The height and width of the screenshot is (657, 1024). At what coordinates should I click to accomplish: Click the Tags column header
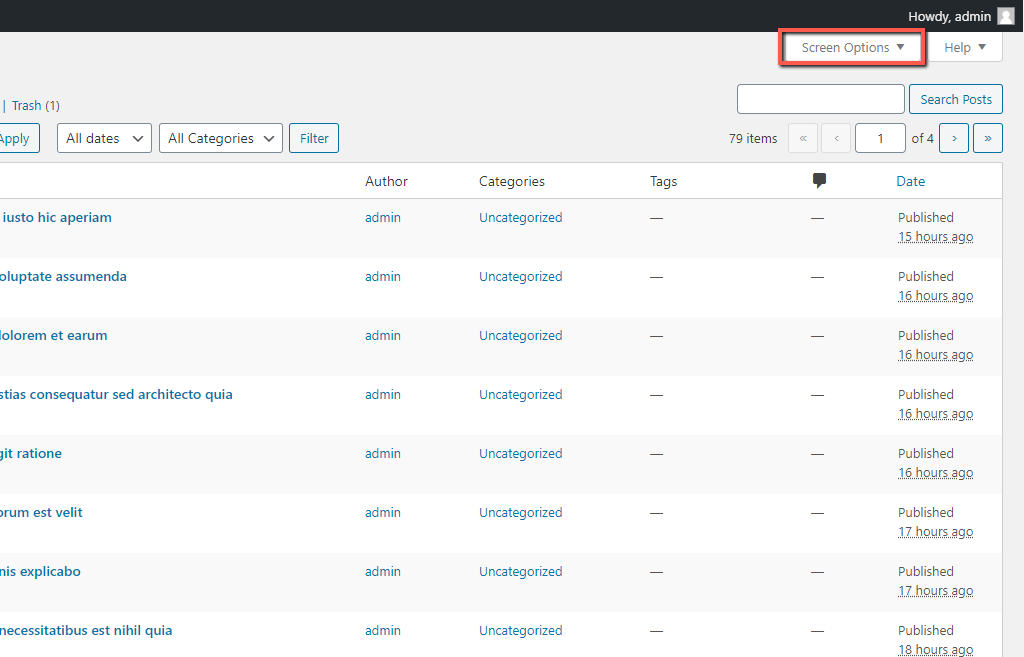pyautogui.click(x=664, y=182)
